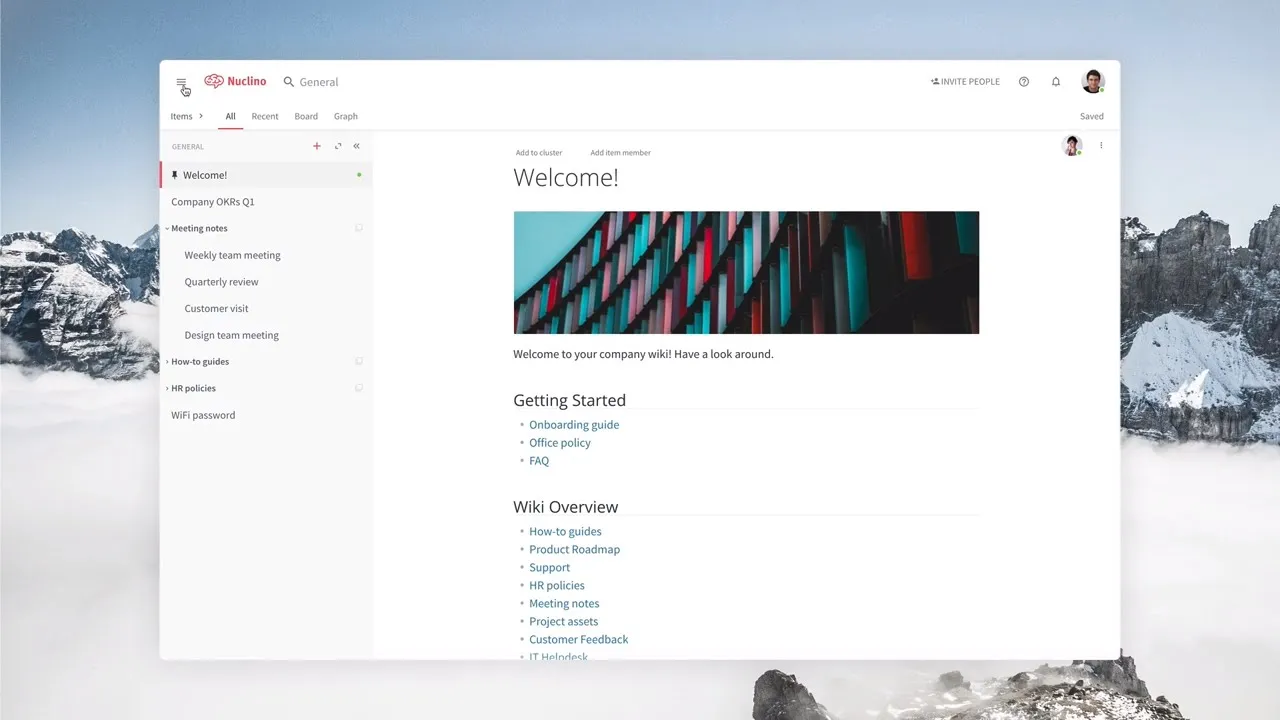
Task: Open the Customer Feedback link
Action: point(579,640)
